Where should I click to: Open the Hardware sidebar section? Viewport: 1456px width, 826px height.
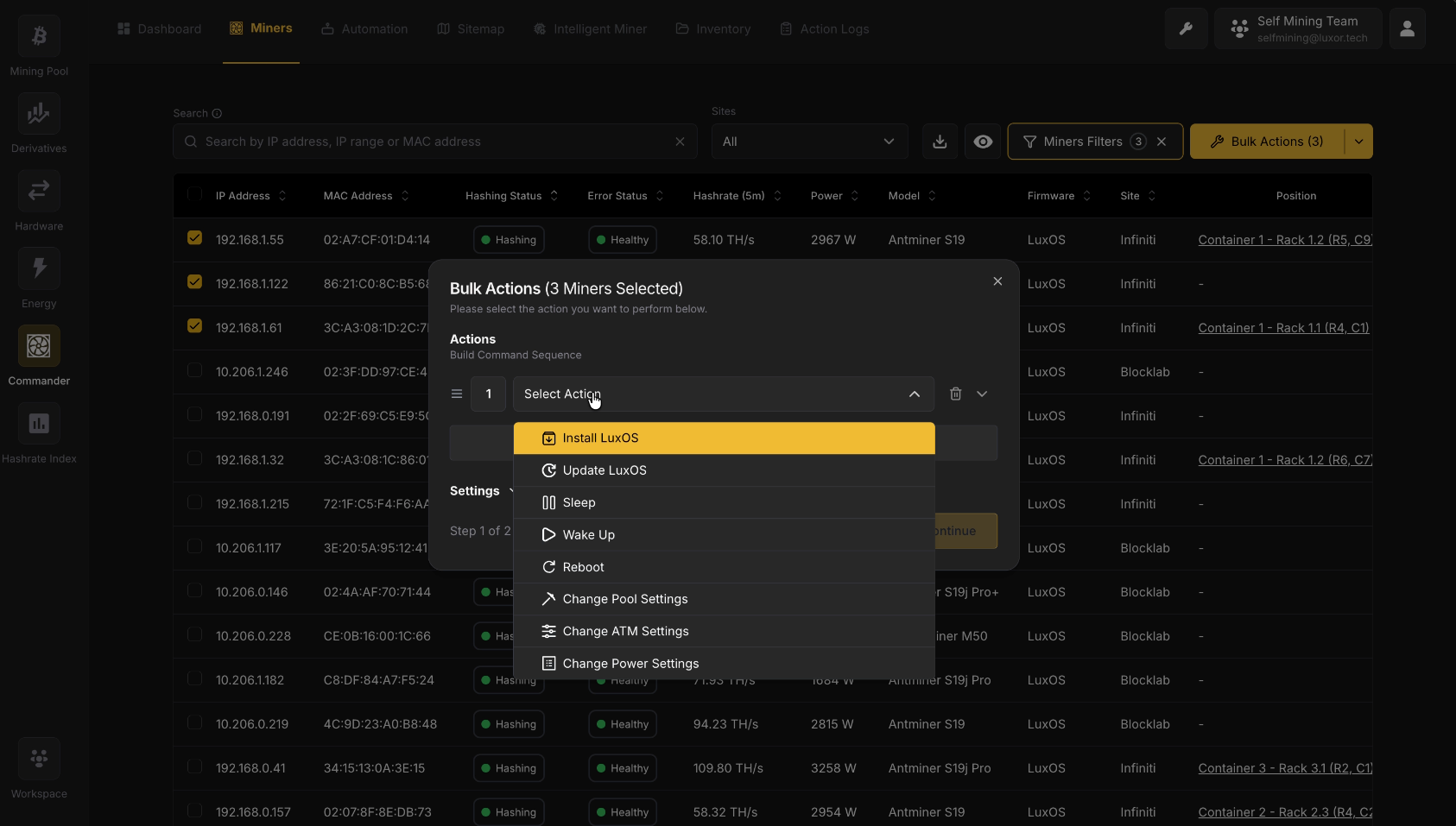pos(38,191)
